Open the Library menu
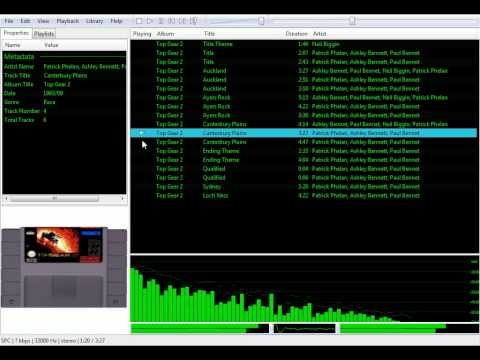 pyautogui.click(x=95, y=21)
